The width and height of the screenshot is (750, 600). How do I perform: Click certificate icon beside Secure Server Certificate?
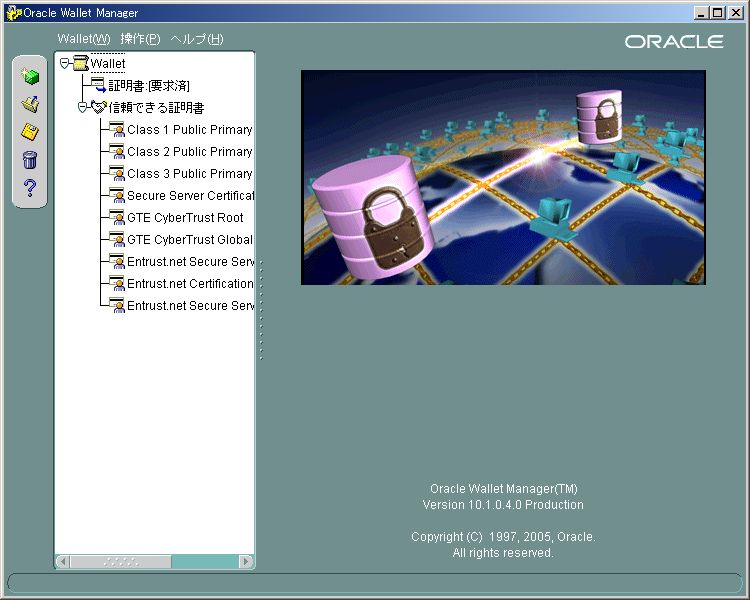(x=117, y=196)
